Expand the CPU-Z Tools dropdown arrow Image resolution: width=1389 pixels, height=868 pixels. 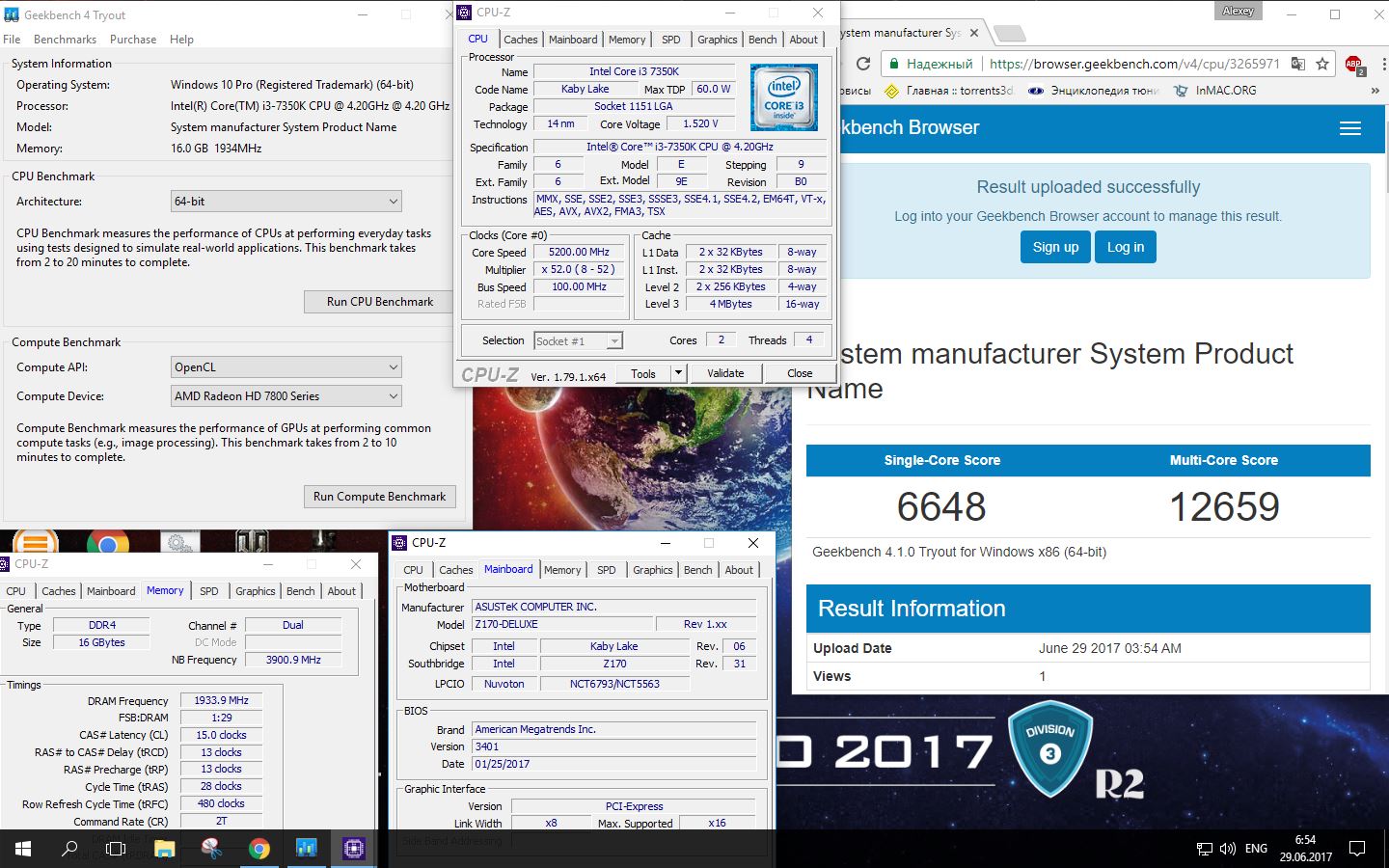pyautogui.click(x=678, y=373)
